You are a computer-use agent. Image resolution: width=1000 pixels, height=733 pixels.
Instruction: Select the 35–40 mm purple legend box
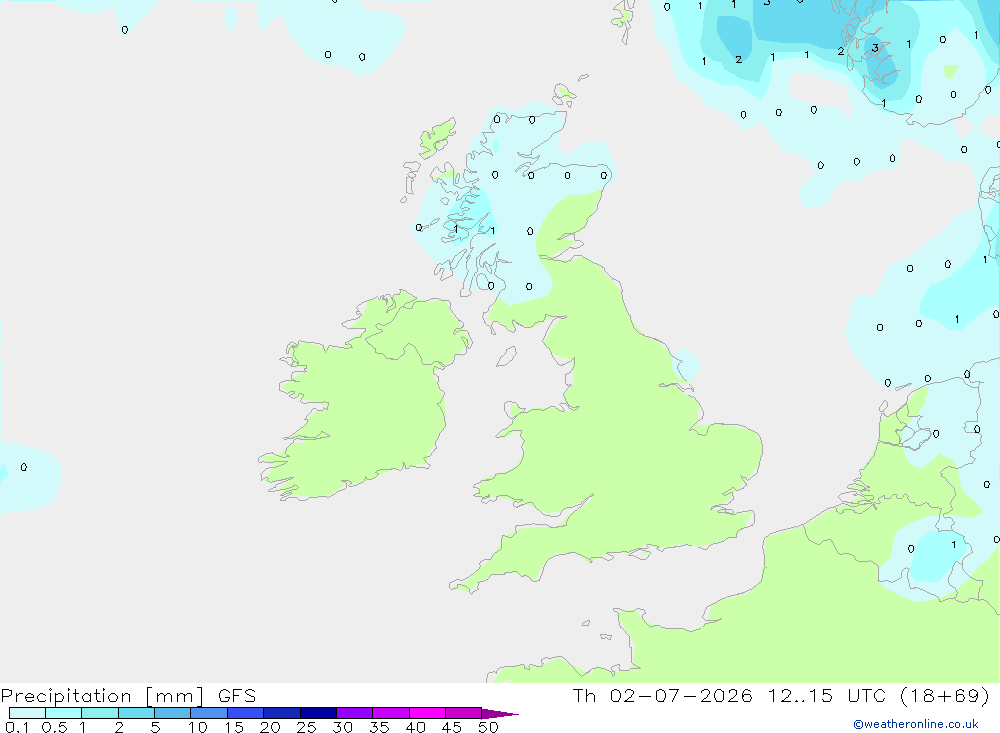[390, 713]
